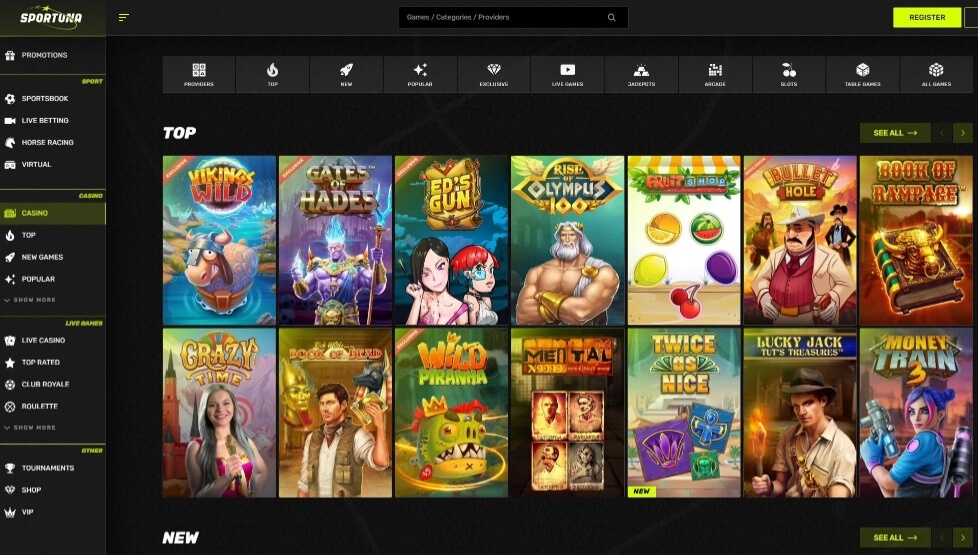
Task: Click the Sportuna logo
Action: point(51,17)
